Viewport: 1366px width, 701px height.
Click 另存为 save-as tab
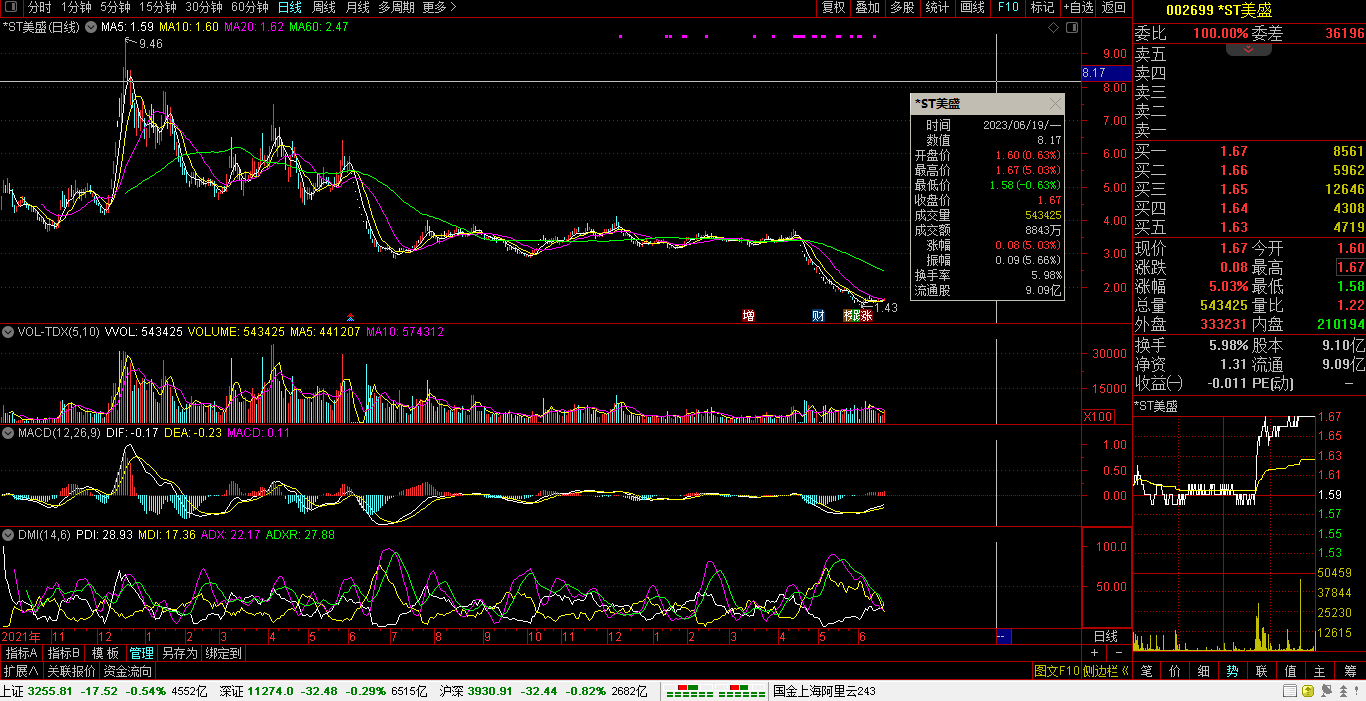[x=180, y=653]
